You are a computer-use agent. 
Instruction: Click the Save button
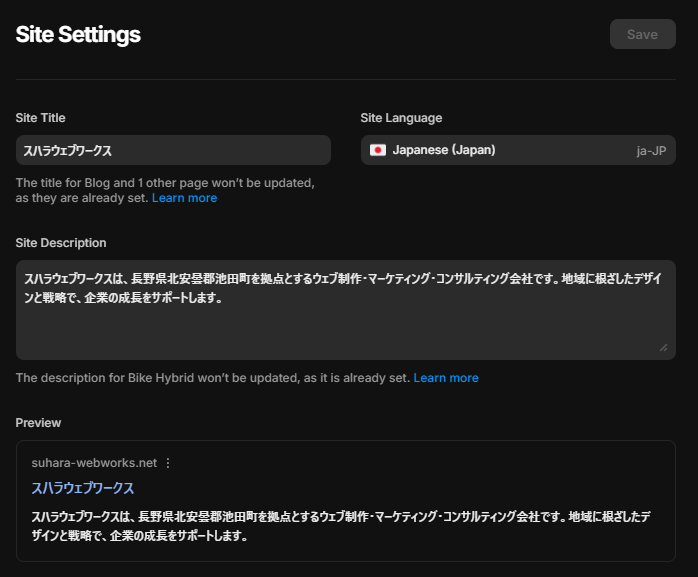[642, 34]
